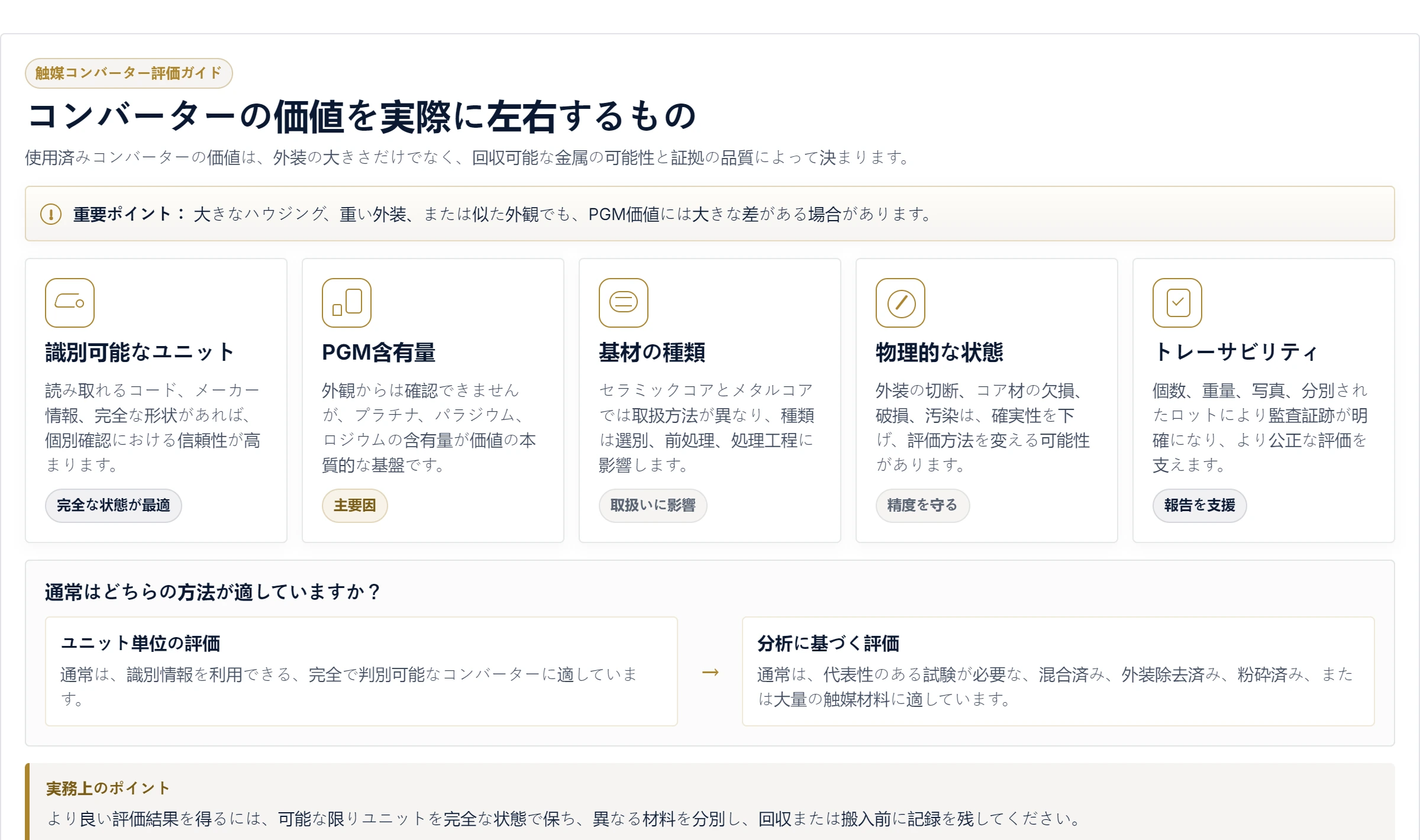The image size is (1420, 840).
Task: Click the 識別可能なユニット card icon
Action: point(70,303)
